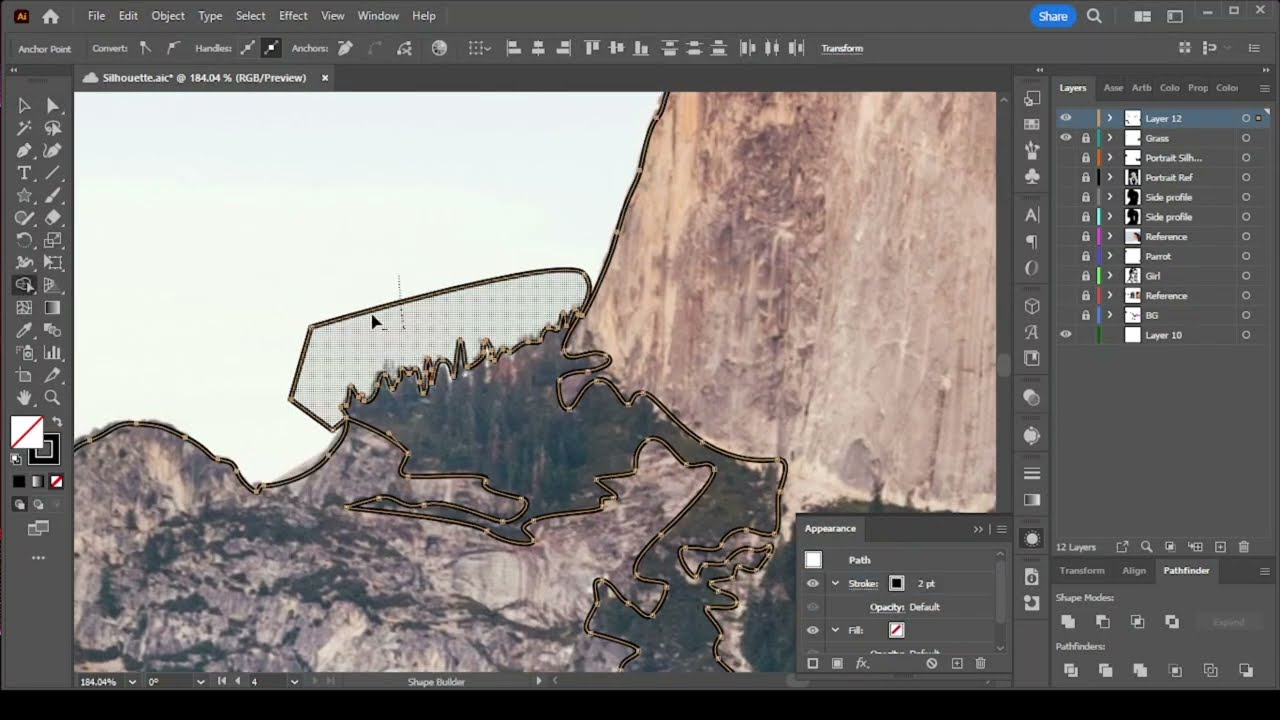Open the Effect menu
Viewport: 1280px width, 720px height.
pos(293,16)
